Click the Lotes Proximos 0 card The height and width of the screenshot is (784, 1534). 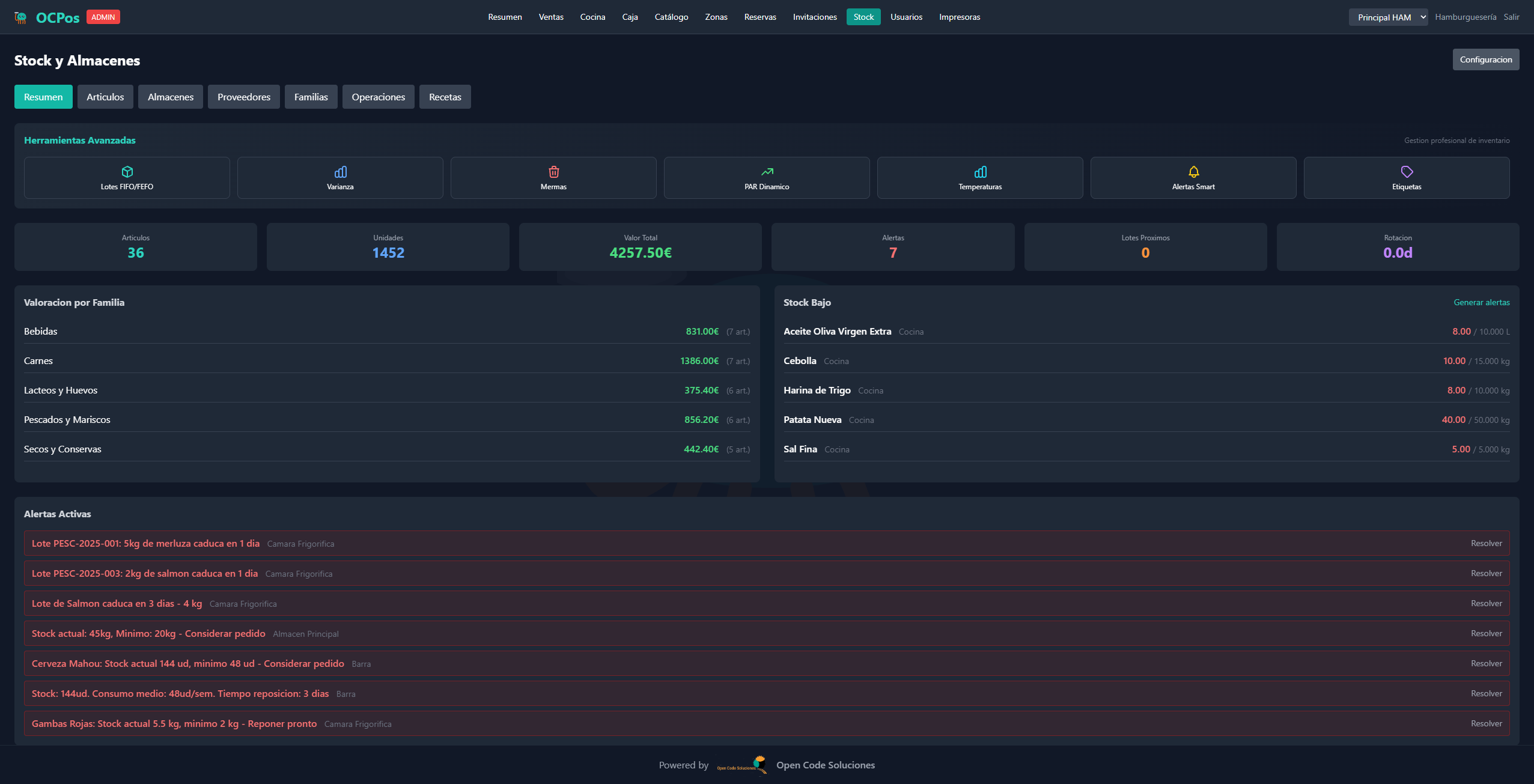pyautogui.click(x=1146, y=247)
